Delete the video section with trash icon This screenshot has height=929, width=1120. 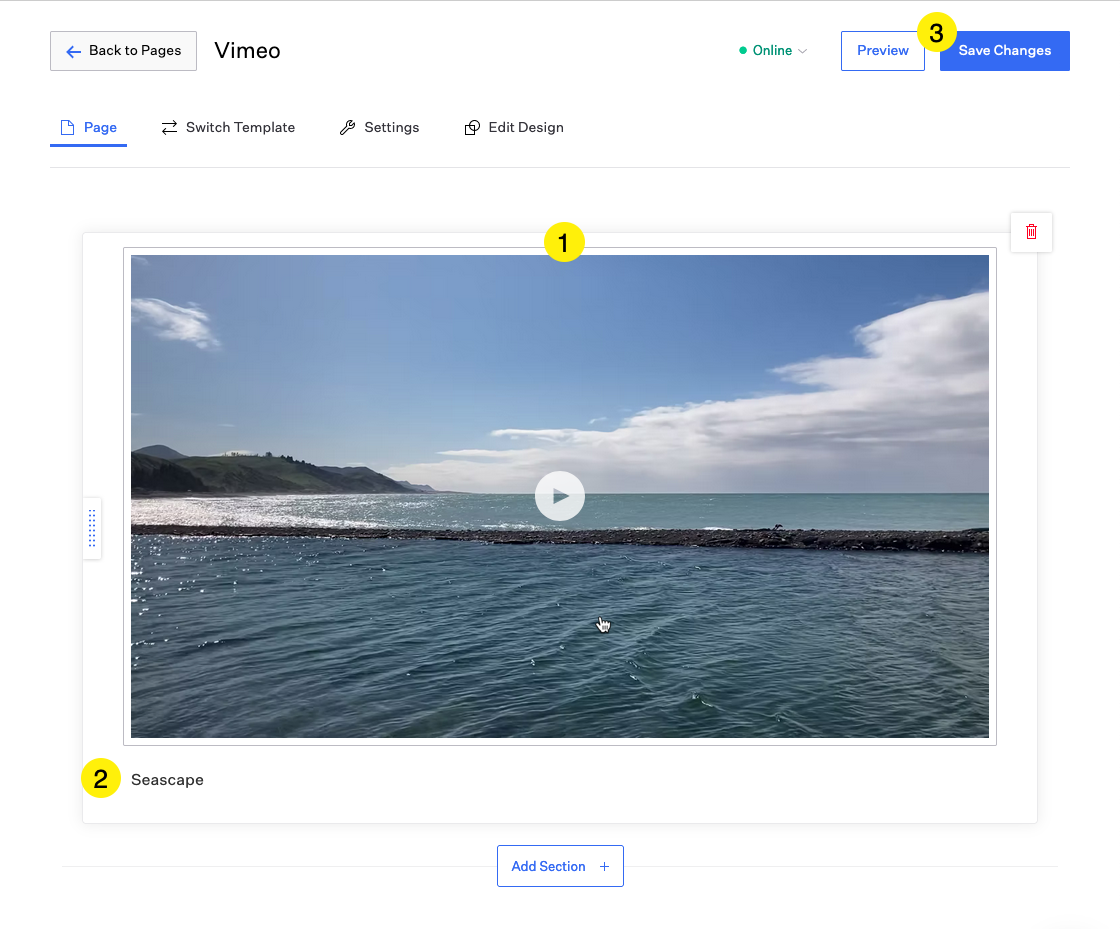pos(1031,232)
